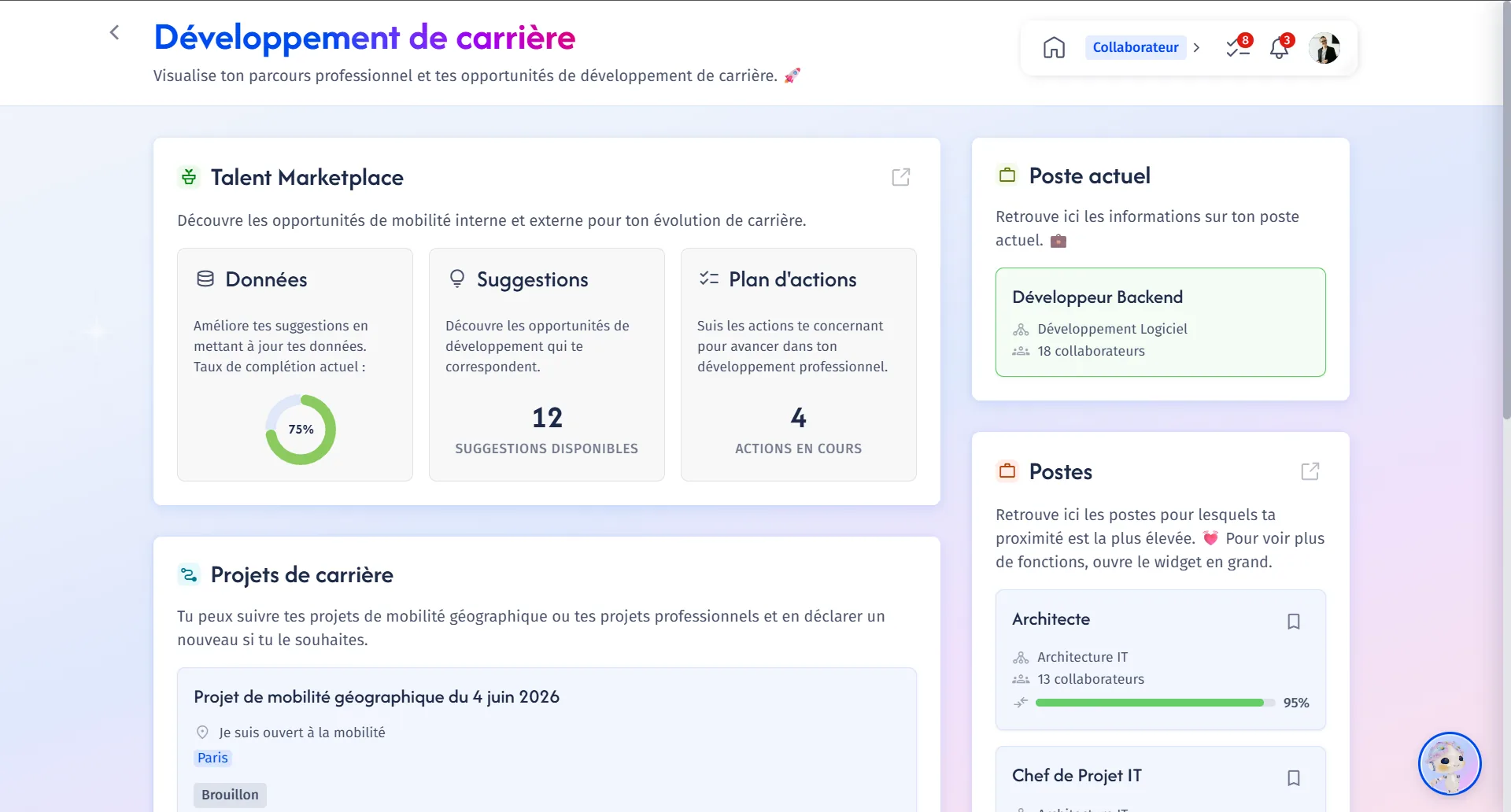This screenshot has width=1511, height=812.
Task: Open the Chef de Projet IT card title
Action: tap(1077, 776)
